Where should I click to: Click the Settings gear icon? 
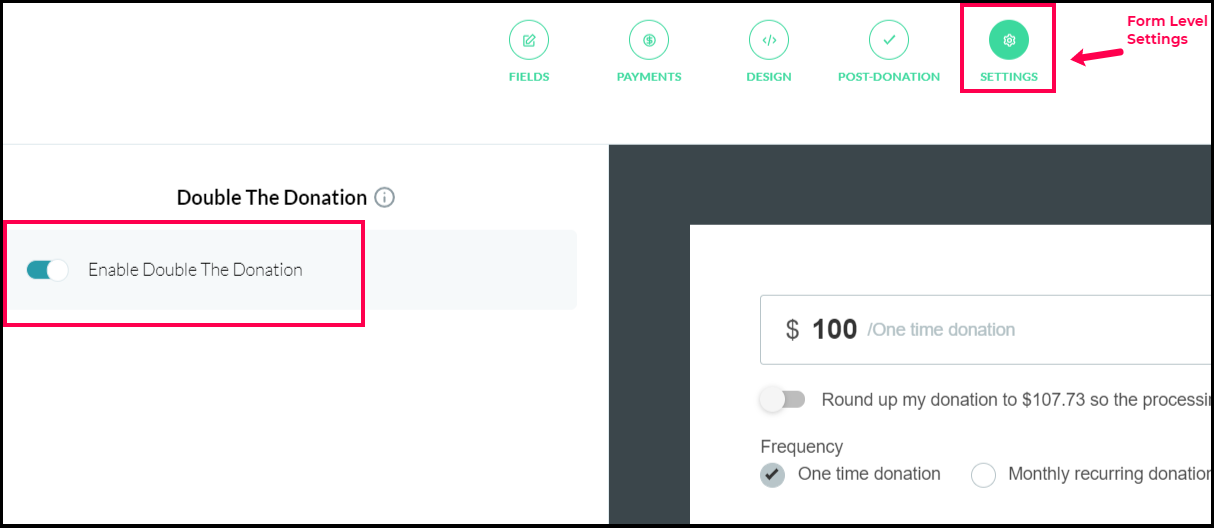(x=1009, y=41)
